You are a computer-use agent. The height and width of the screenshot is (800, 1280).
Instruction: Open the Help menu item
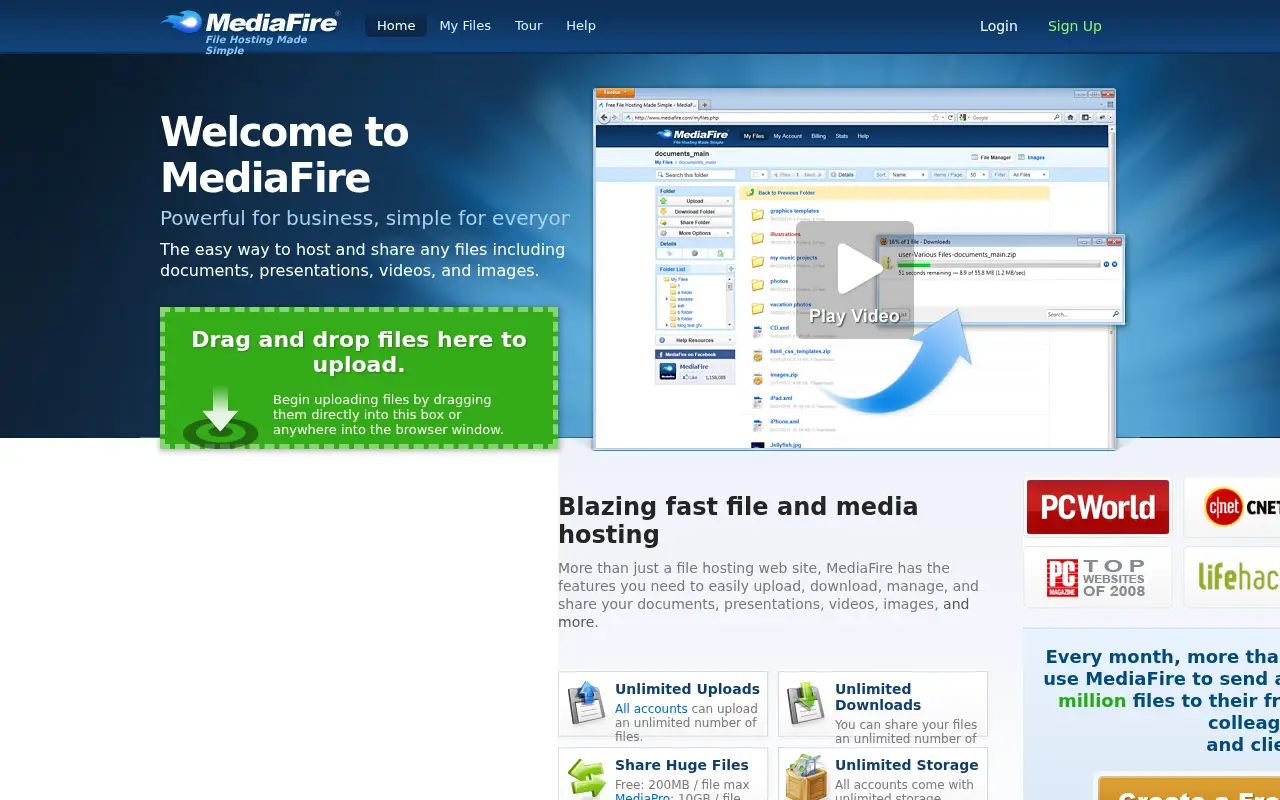(581, 26)
